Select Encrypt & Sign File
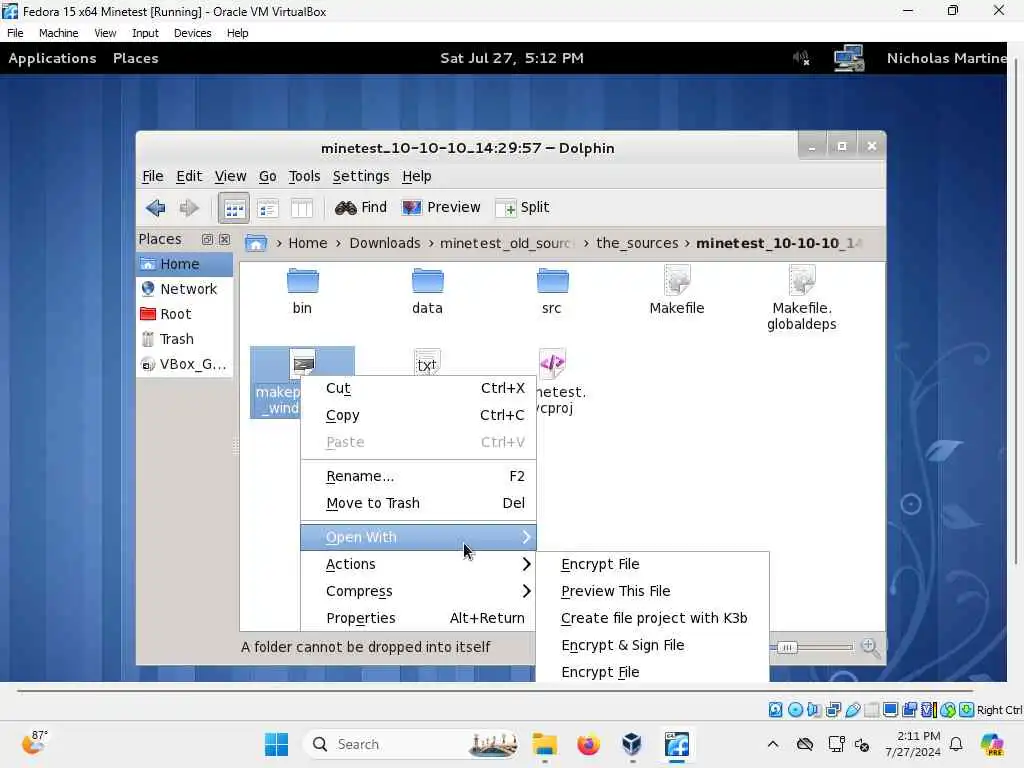The height and width of the screenshot is (768, 1024). click(x=652, y=645)
